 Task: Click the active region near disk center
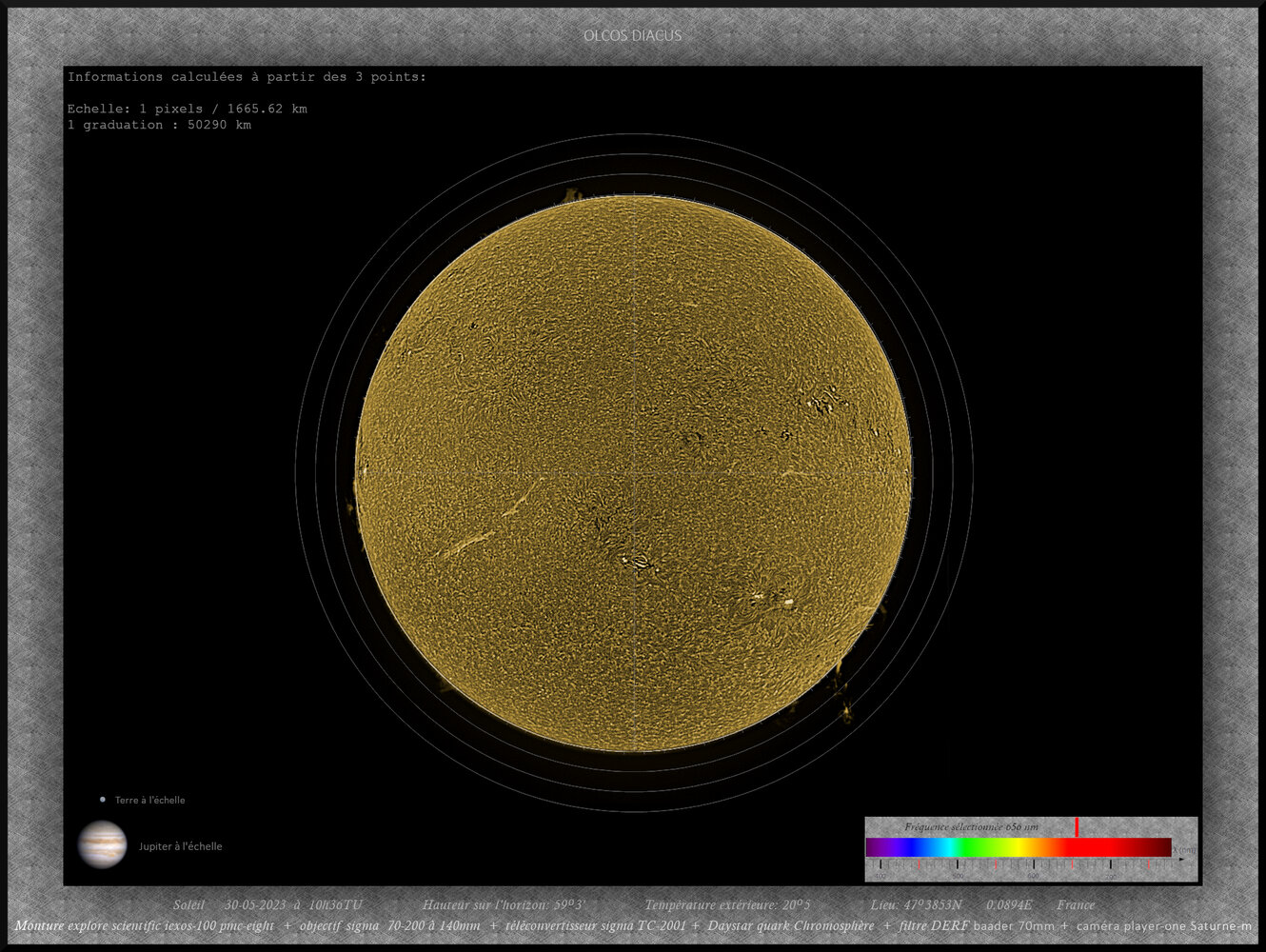(640, 564)
